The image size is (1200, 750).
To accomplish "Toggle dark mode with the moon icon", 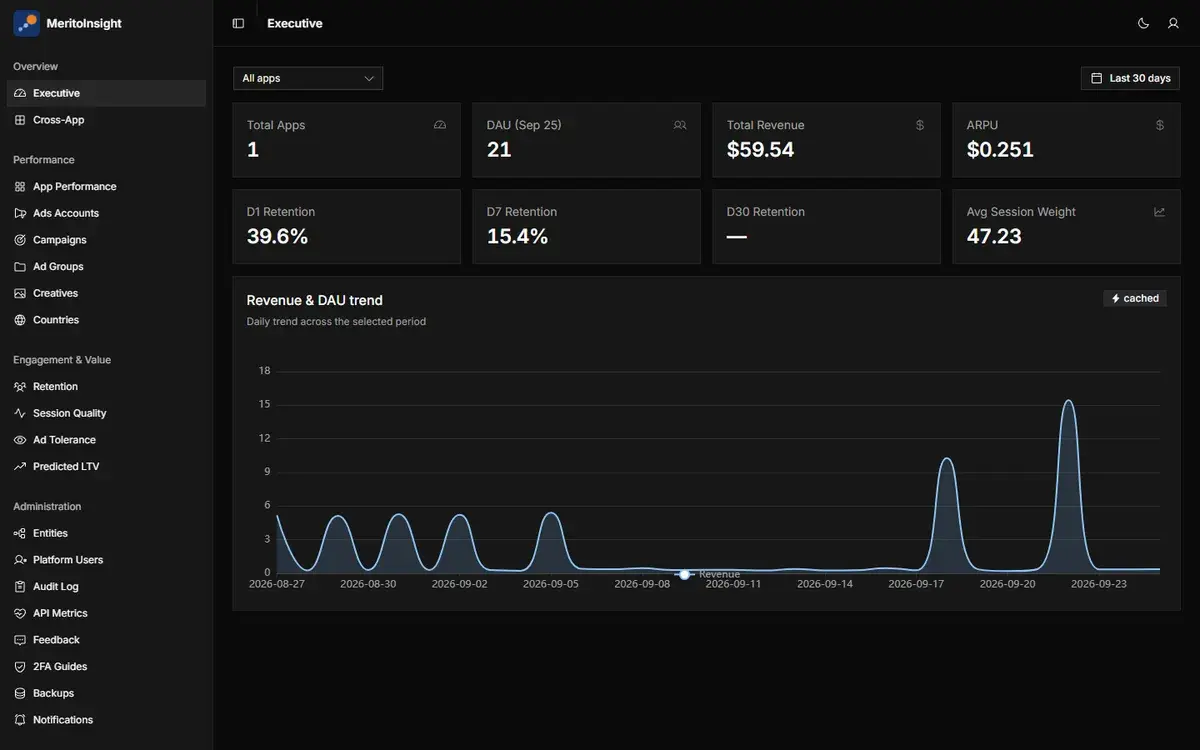I will click(1143, 23).
